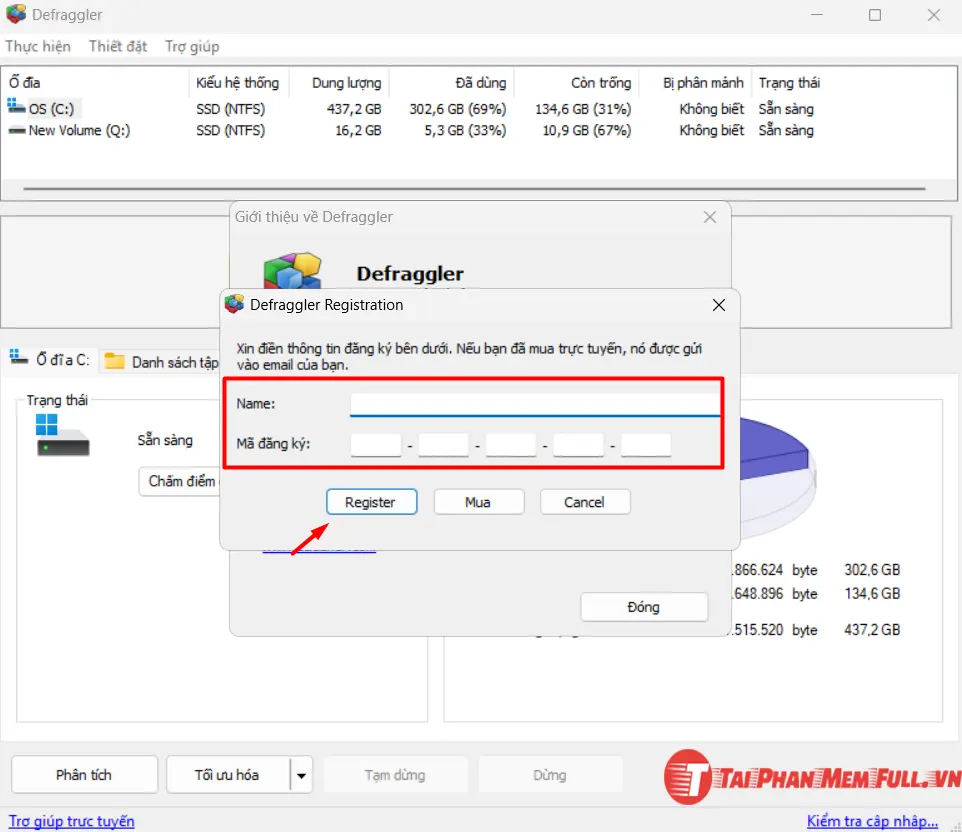Expand the Tối ưu hóa dropdown arrow
Image resolution: width=962 pixels, height=832 pixels.
click(302, 775)
